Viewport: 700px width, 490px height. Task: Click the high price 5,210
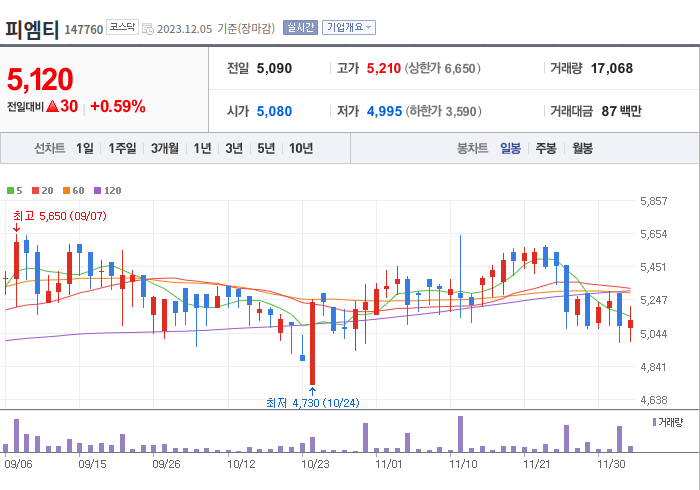click(x=383, y=68)
